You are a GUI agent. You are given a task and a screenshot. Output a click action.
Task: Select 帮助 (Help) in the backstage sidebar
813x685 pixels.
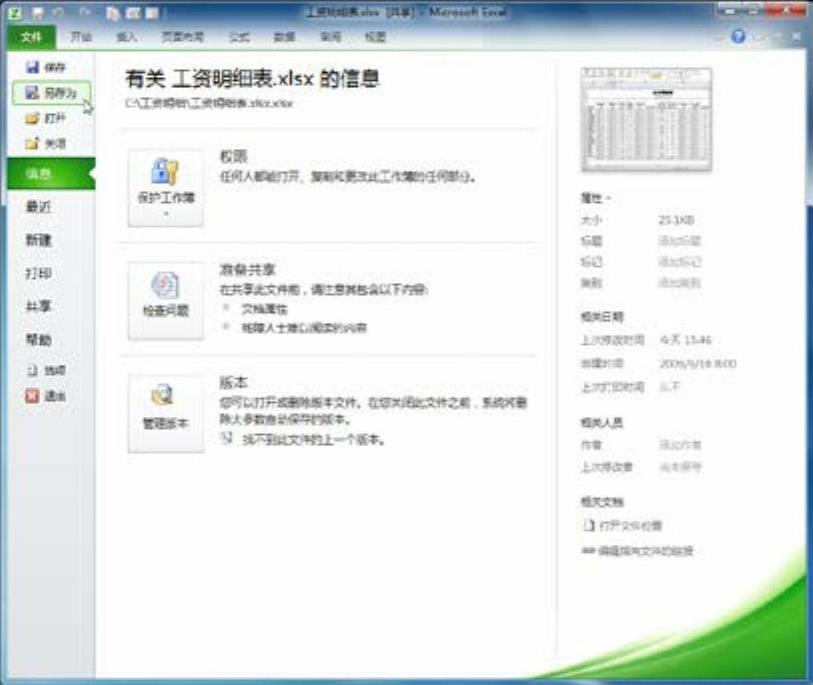coord(38,340)
